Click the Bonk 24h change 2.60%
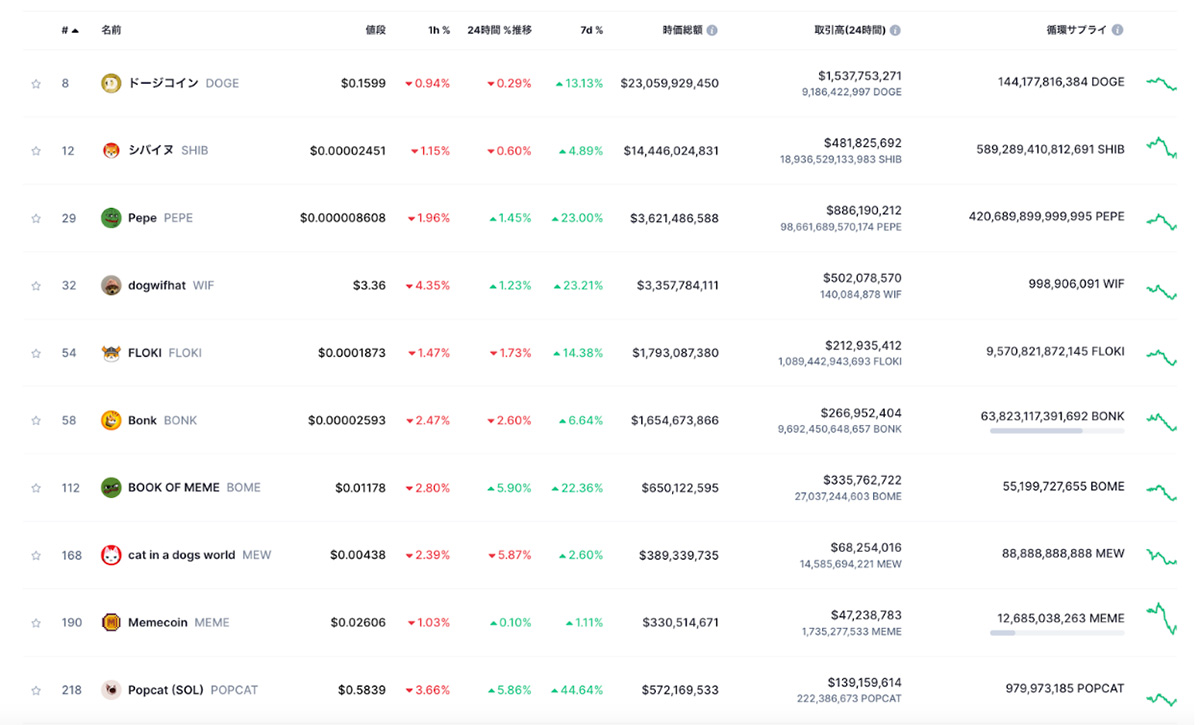 (509, 420)
